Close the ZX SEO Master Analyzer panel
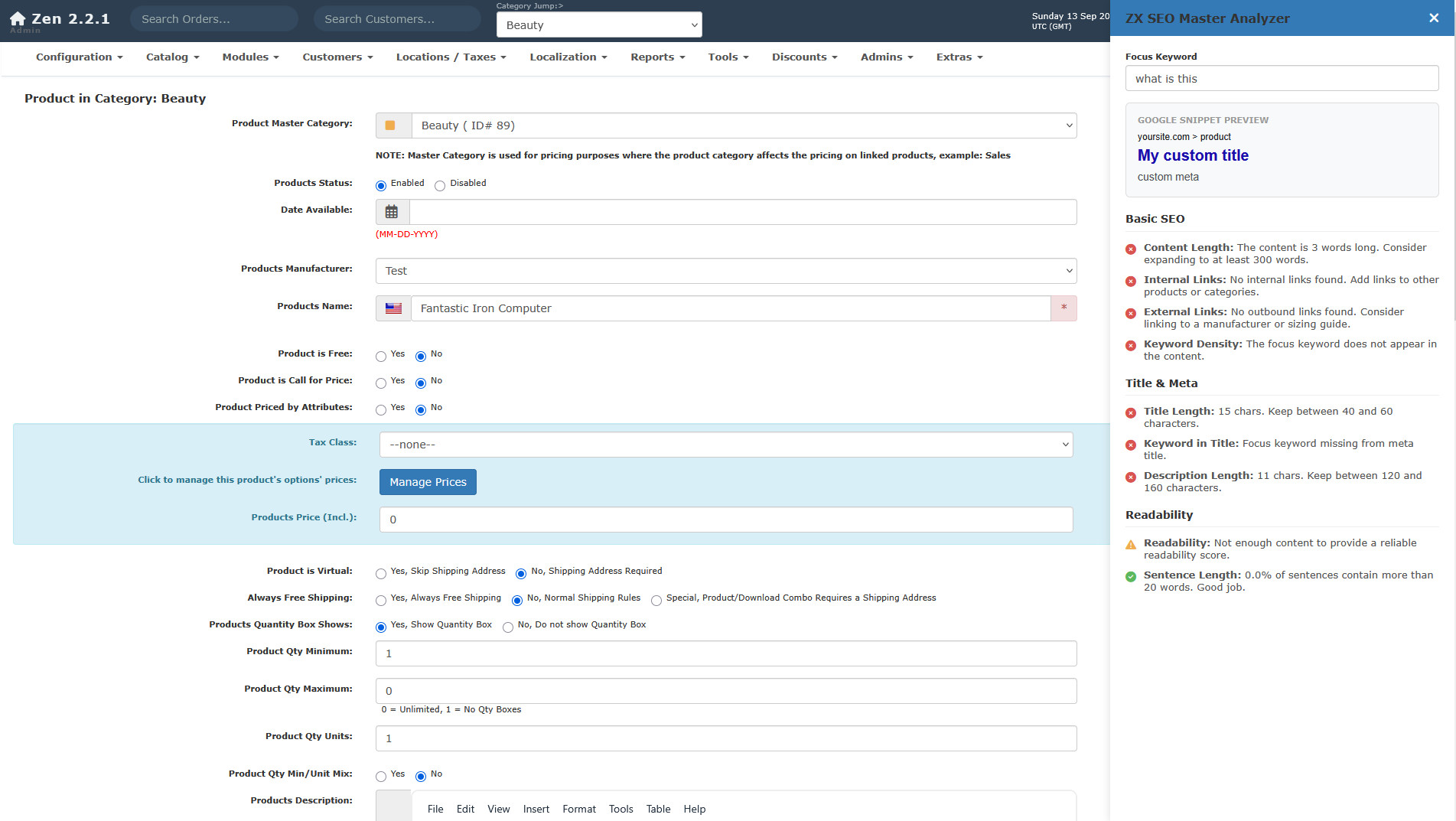Viewport: 1456px width, 821px height. pos(1434,18)
